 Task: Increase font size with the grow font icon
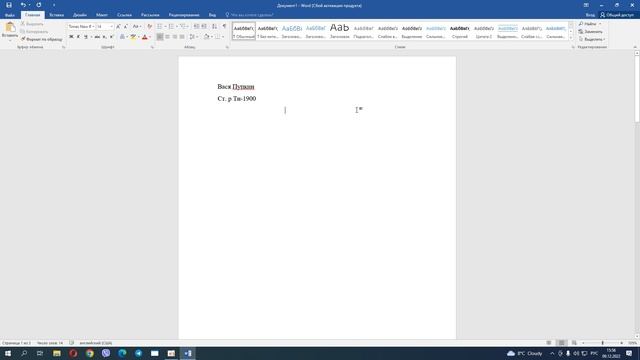[x=118, y=27]
